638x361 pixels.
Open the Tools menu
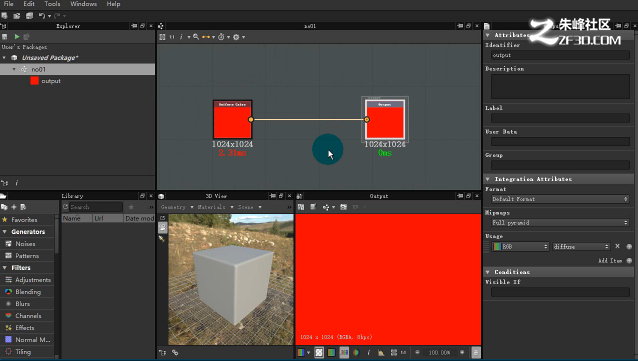pos(52,4)
